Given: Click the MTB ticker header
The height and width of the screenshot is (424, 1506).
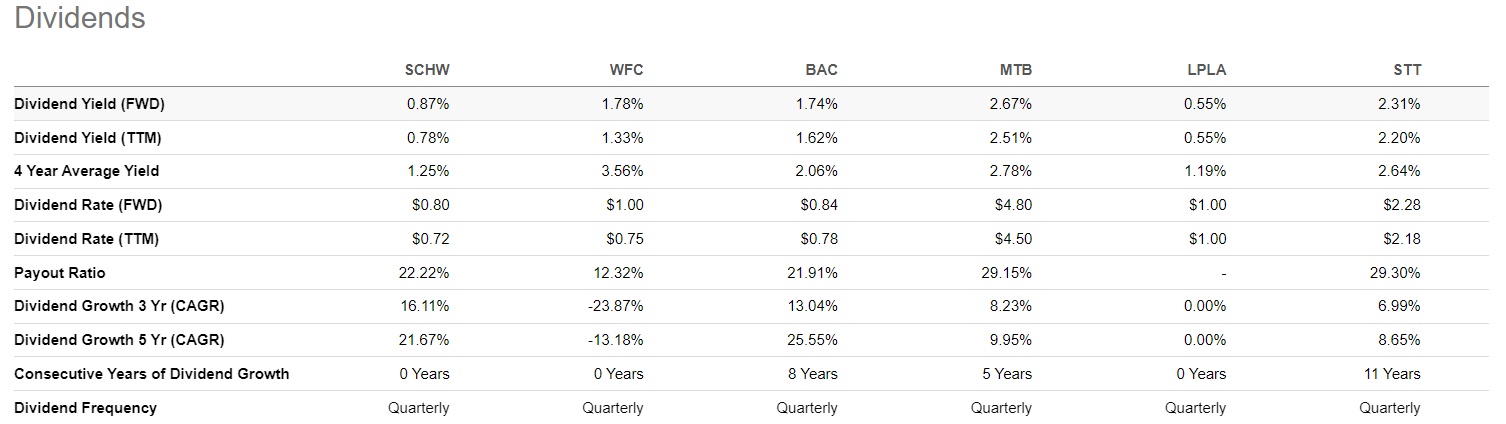Looking at the screenshot, I should 1015,70.
